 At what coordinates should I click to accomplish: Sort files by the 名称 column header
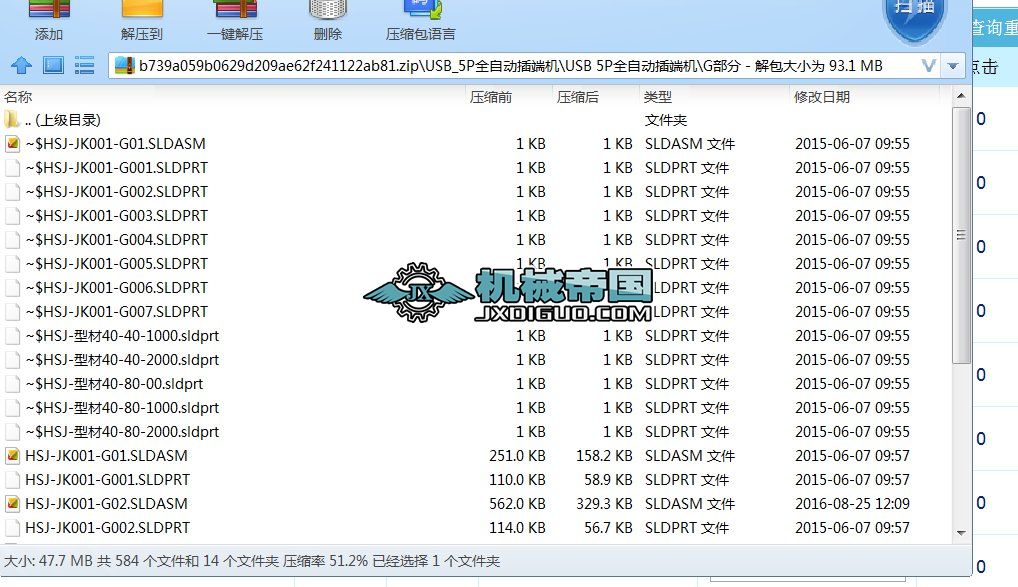[20, 96]
